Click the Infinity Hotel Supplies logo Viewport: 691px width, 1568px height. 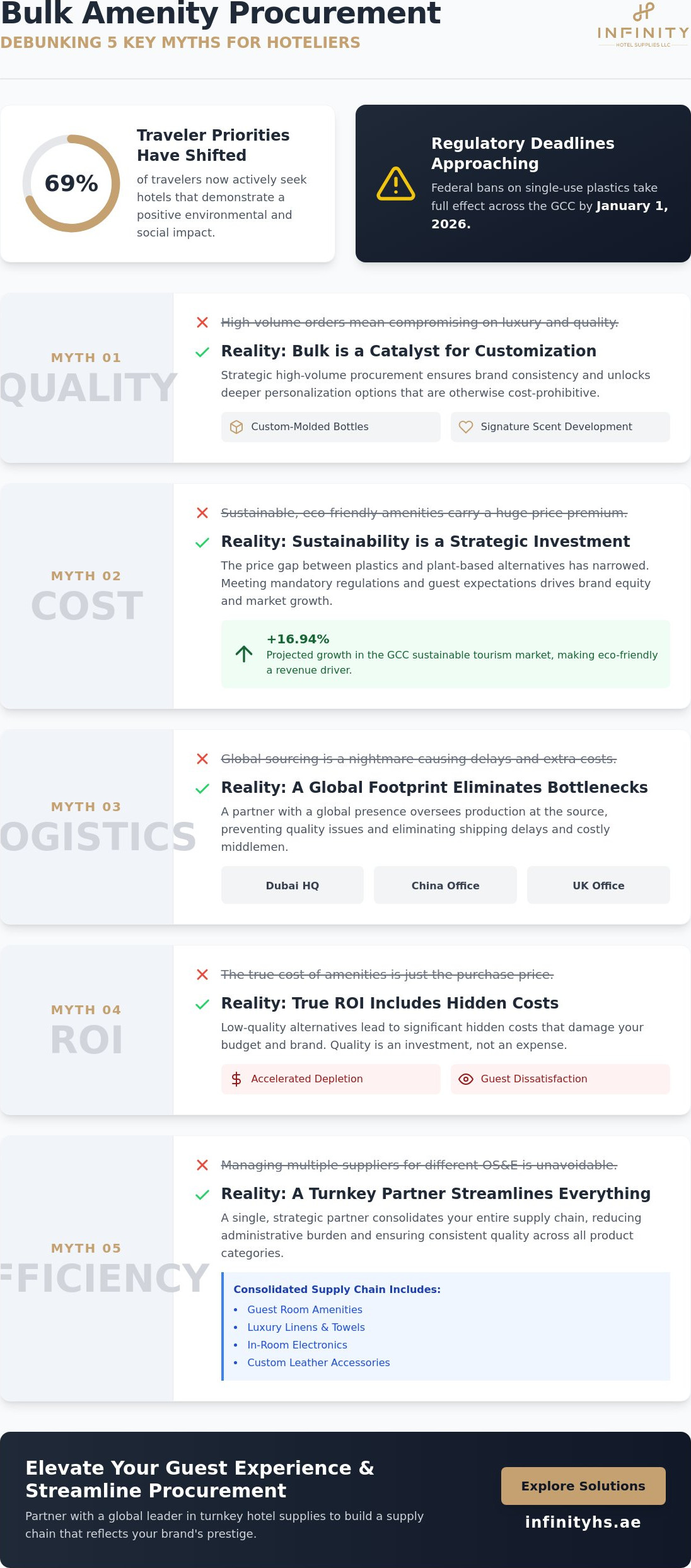pos(643,25)
